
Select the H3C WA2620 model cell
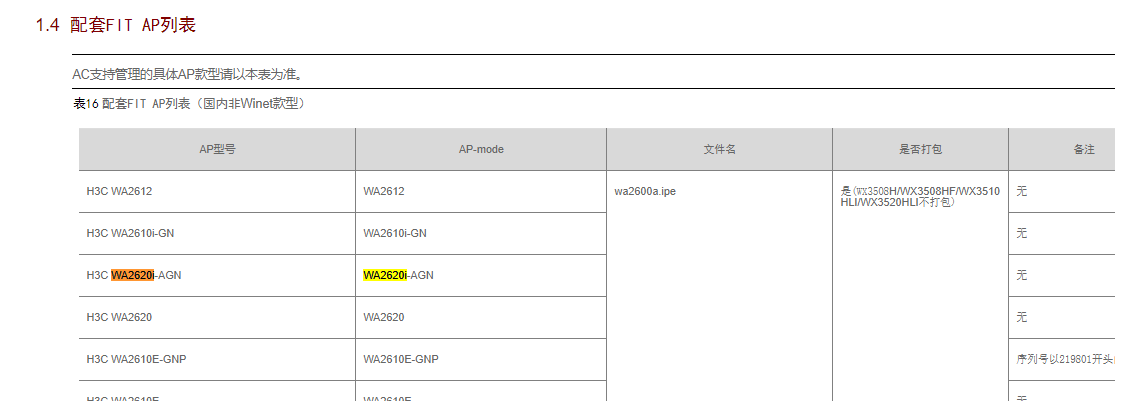218,318
